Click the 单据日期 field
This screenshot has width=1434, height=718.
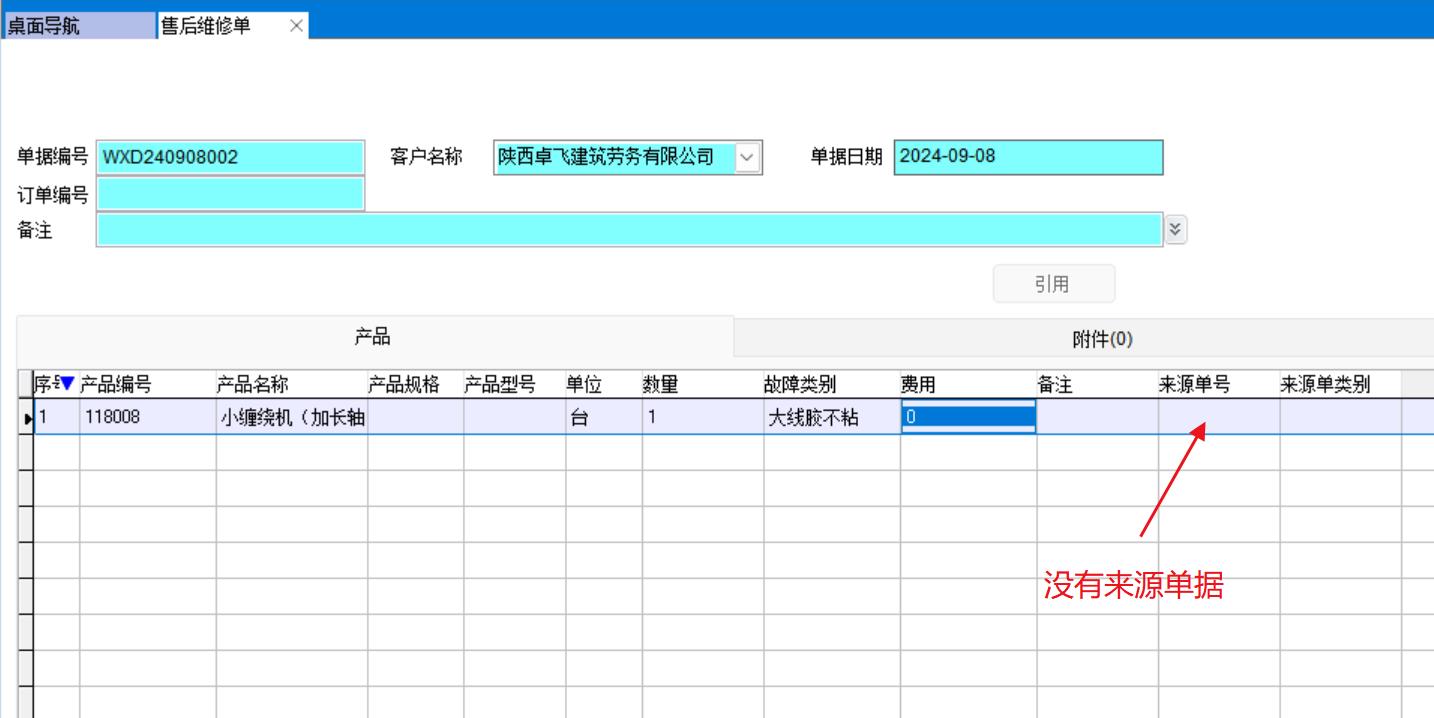[x=1028, y=158]
